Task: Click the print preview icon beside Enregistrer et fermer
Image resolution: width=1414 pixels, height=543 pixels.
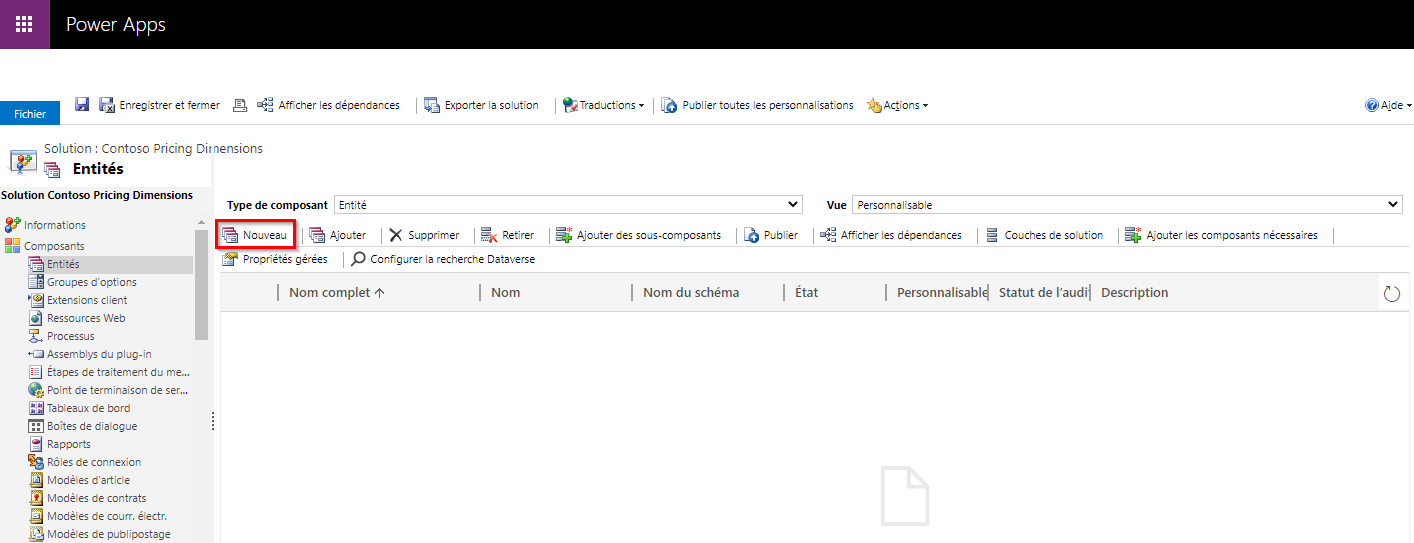Action: pyautogui.click(x=240, y=105)
